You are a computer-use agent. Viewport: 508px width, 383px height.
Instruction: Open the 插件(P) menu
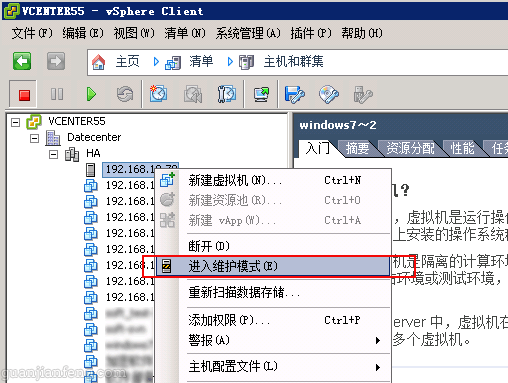[x=311, y=33]
